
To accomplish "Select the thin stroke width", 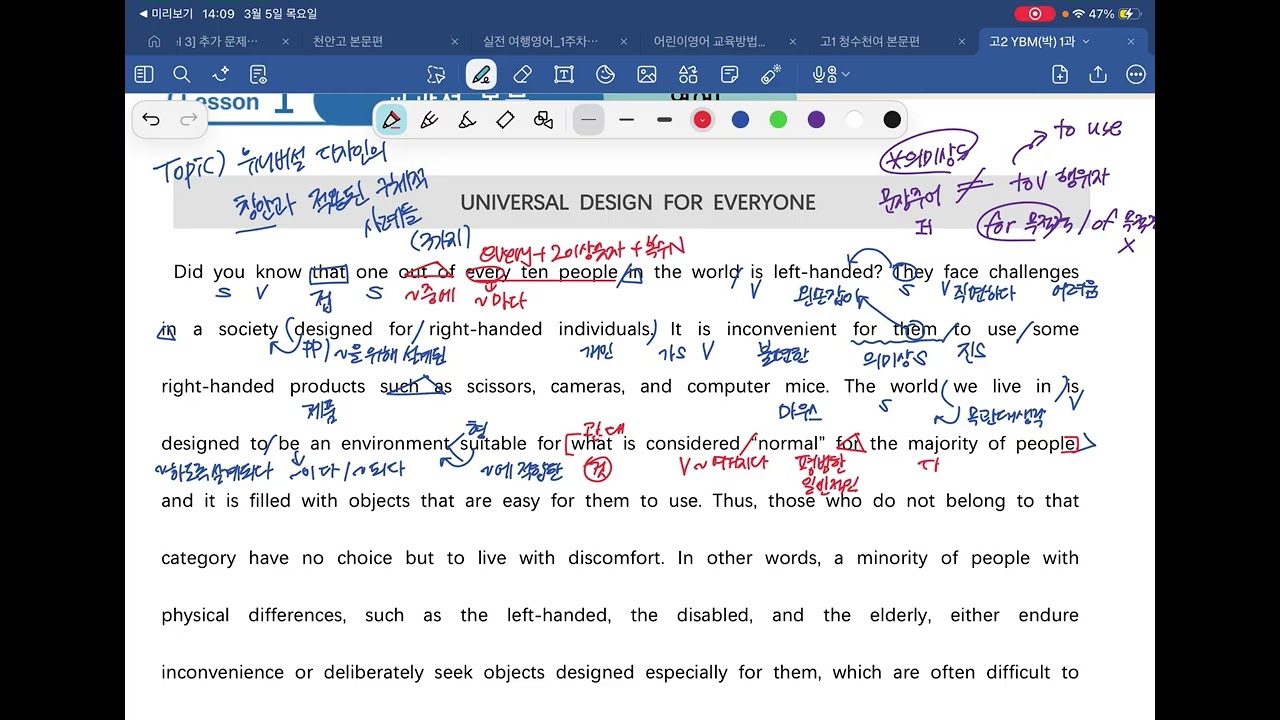I will (x=588, y=120).
